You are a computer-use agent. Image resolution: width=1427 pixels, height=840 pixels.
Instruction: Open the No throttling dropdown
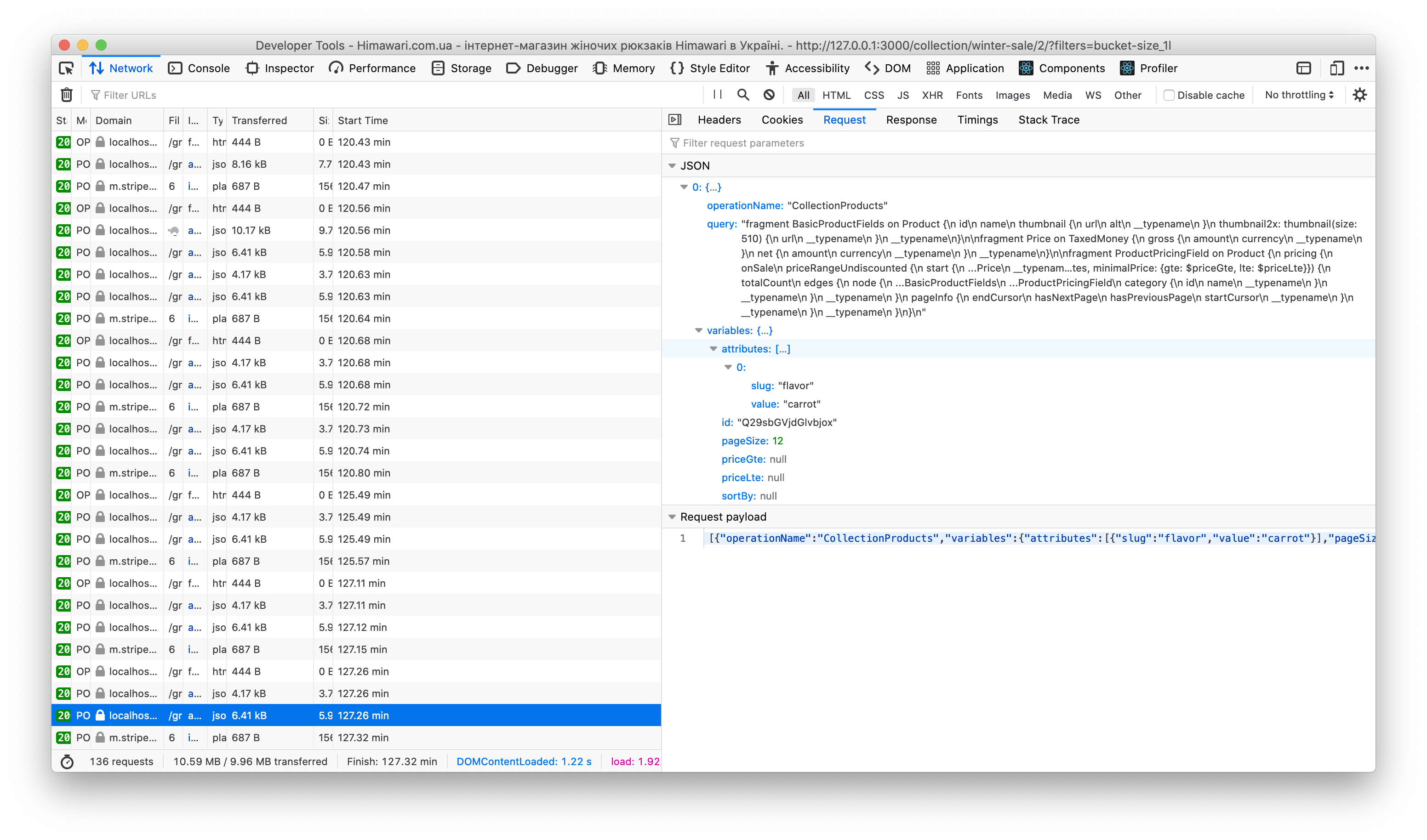pos(1297,95)
